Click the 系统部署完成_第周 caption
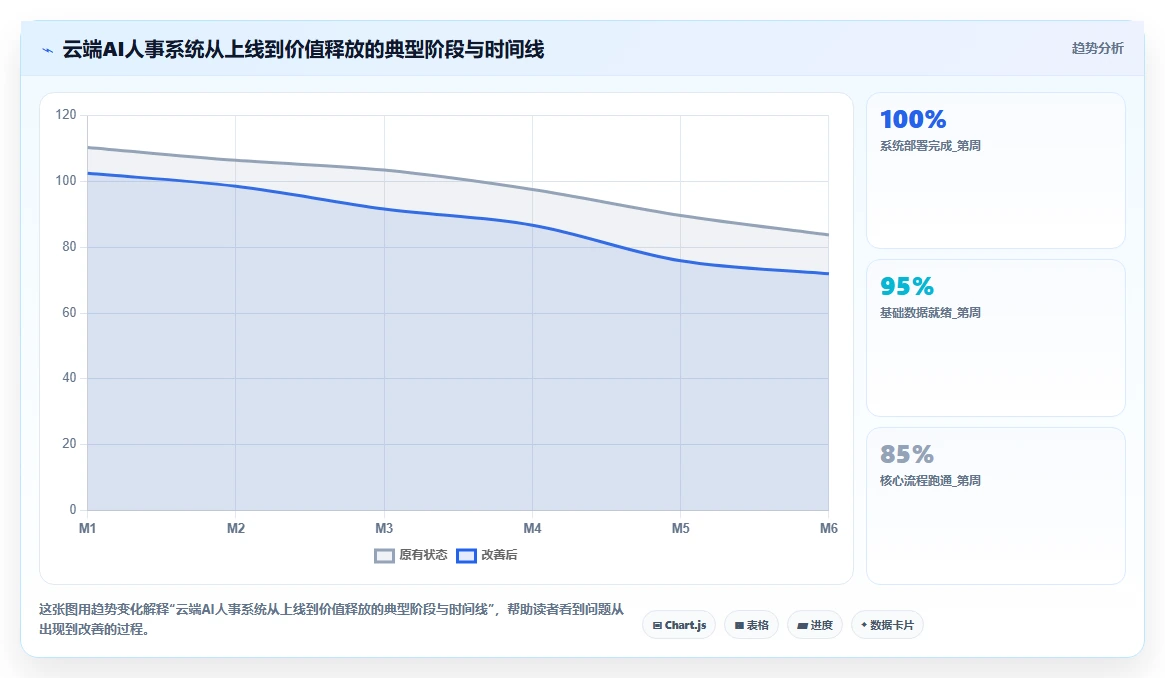Screen dimensions: 1165x678 930,146
